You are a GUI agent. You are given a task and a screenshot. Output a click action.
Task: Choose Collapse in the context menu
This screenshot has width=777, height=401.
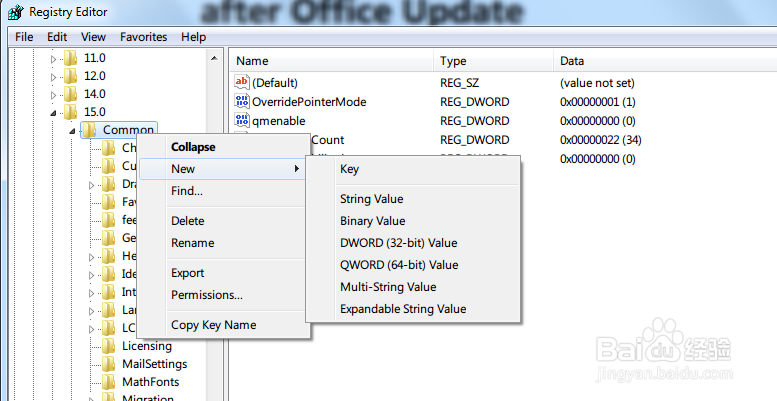pyautogui.click(x=223, y=147)
